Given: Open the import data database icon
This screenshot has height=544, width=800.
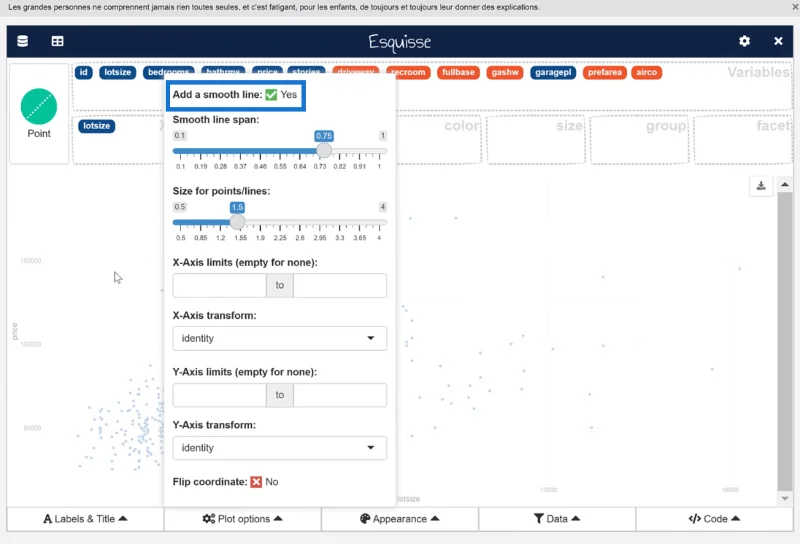Looking at the screenshot, I should pyautogui.click(x=22, y=41).
